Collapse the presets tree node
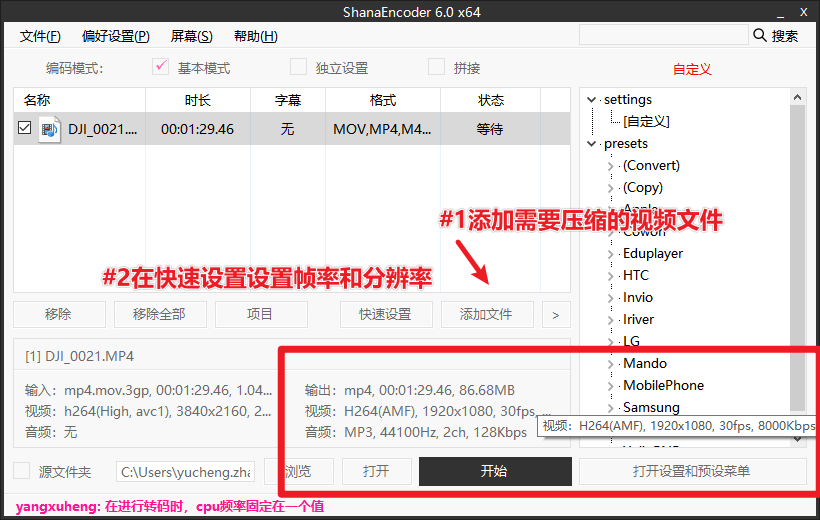This screenshot has height=520, width=820. (591, 143)
